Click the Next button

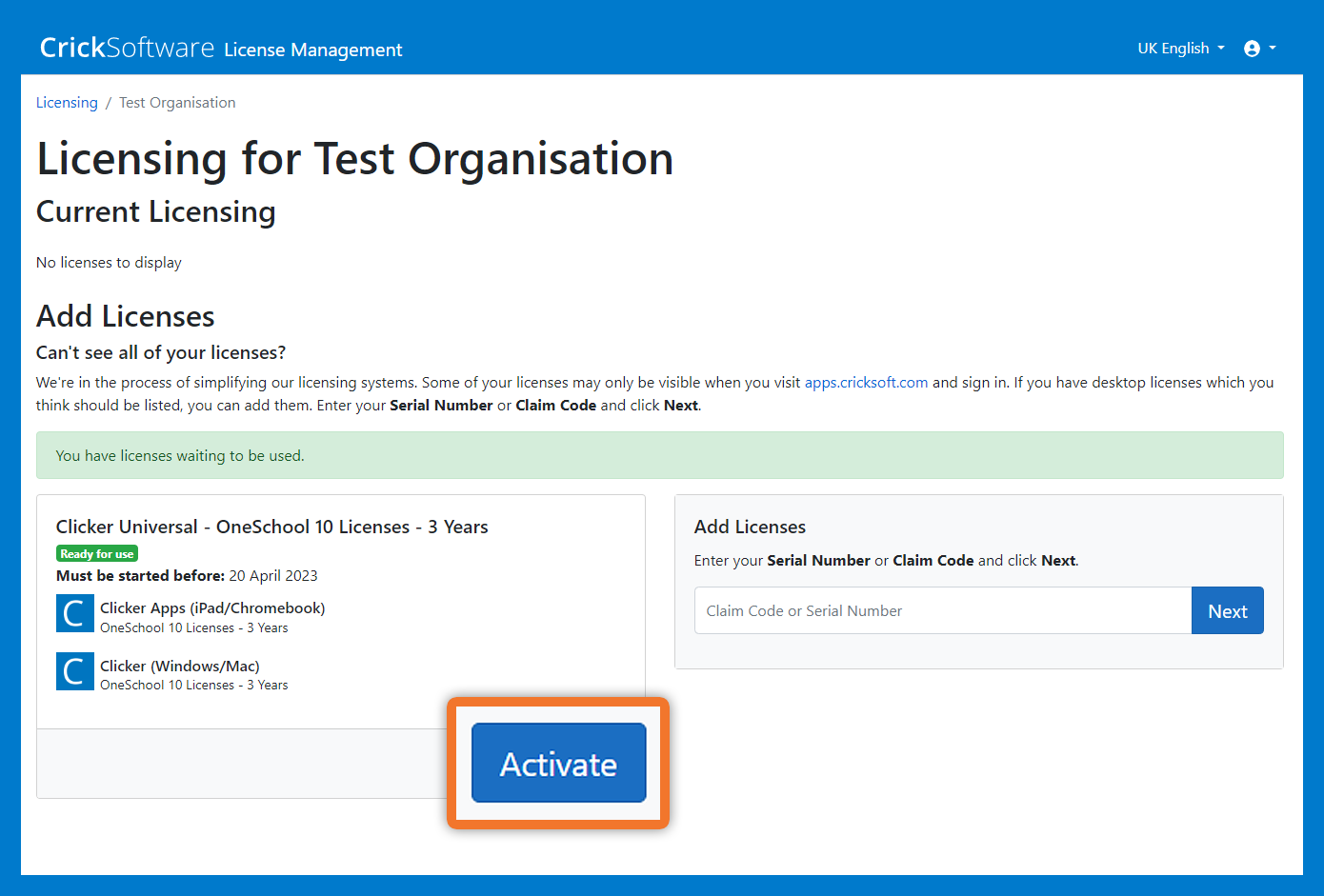tap(1227, 611)
